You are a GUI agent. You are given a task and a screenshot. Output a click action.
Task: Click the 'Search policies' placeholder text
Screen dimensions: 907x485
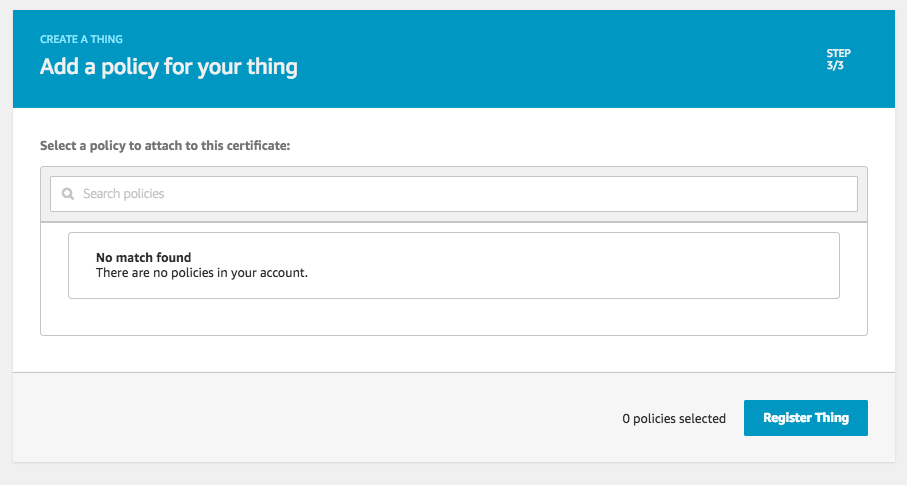pyautogui.click(x=124, y=194)
